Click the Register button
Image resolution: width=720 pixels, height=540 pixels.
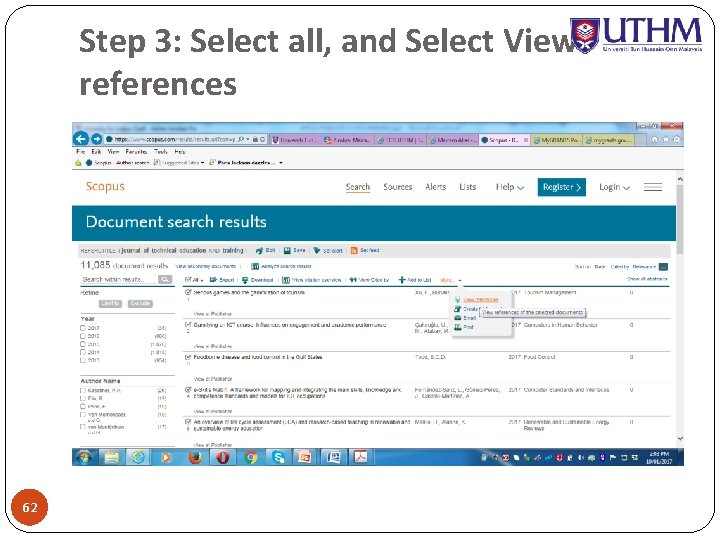562,187
